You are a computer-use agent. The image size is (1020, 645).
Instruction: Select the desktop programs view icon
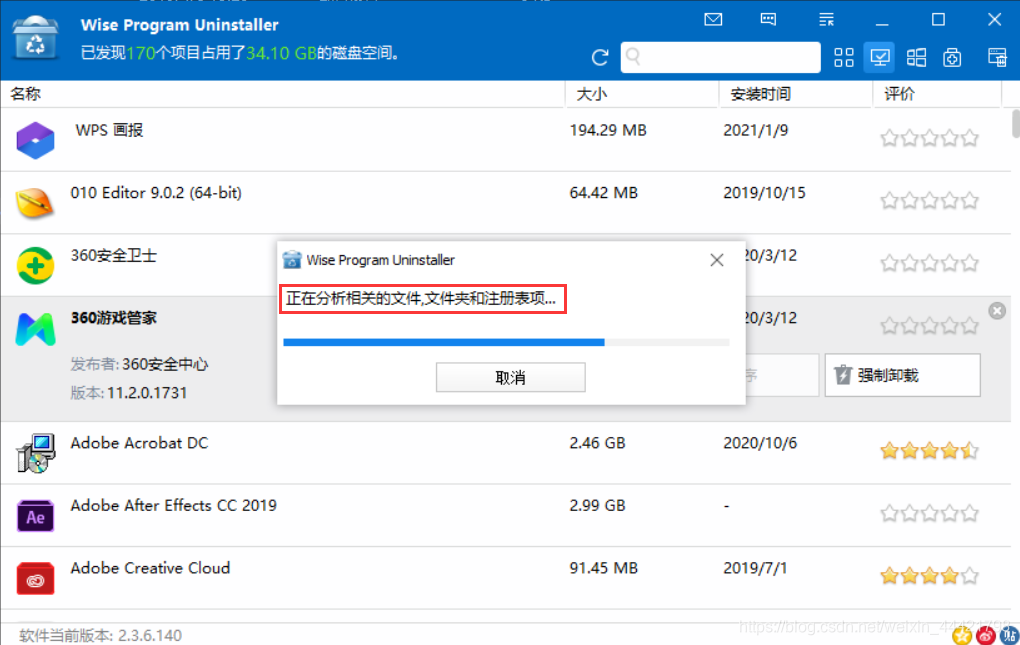click(x=879, y=57)
